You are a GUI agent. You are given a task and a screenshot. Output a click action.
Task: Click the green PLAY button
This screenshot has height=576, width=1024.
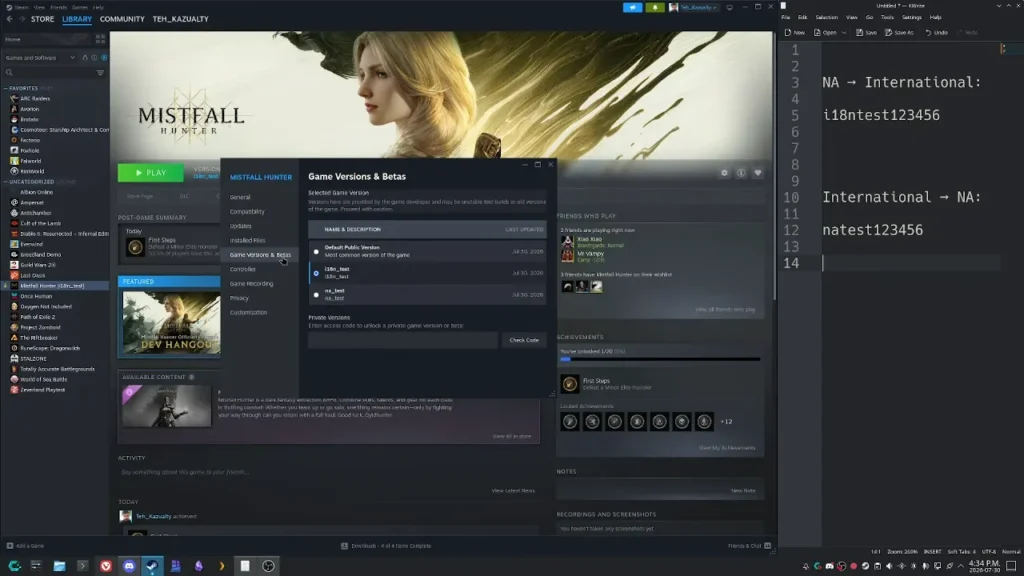tap(151, 173)
